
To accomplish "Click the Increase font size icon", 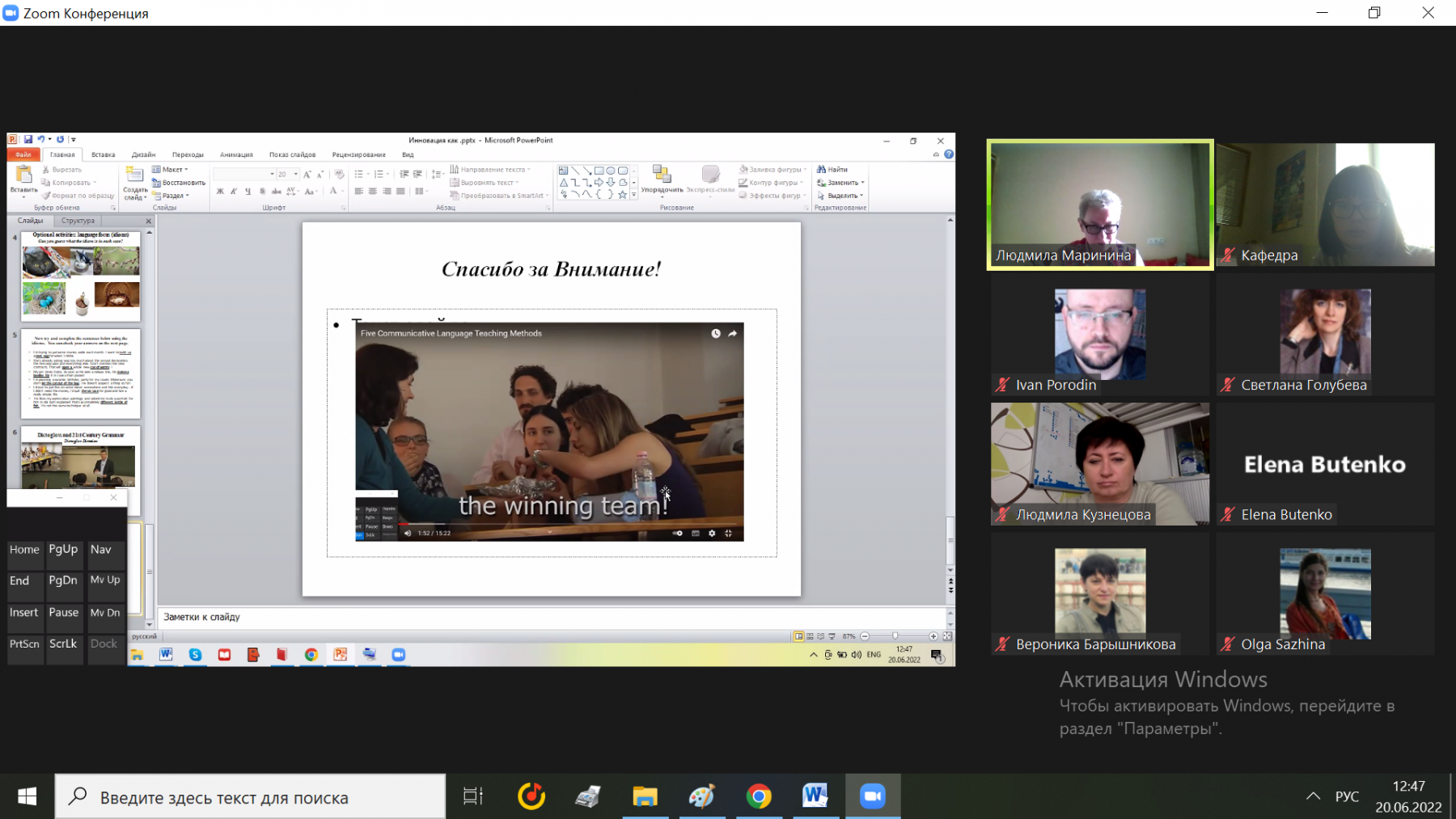I will [307, 174].
